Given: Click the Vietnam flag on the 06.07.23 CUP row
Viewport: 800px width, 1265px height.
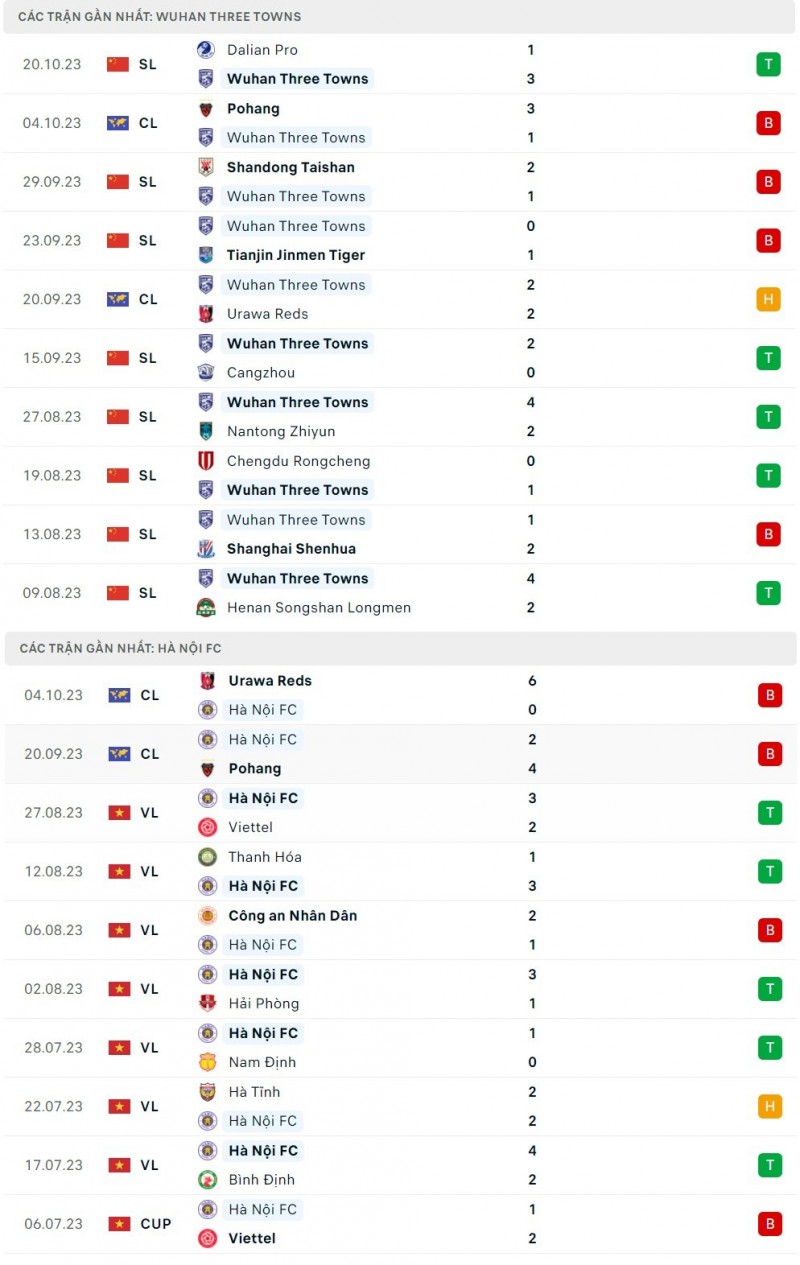Looking at the screenshot, I should click(x=120, y=1223).
